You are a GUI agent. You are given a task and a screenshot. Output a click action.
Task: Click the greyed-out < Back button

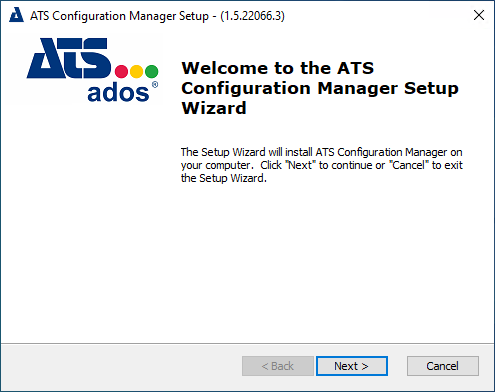pyautogui.click(x=278, y=366)
